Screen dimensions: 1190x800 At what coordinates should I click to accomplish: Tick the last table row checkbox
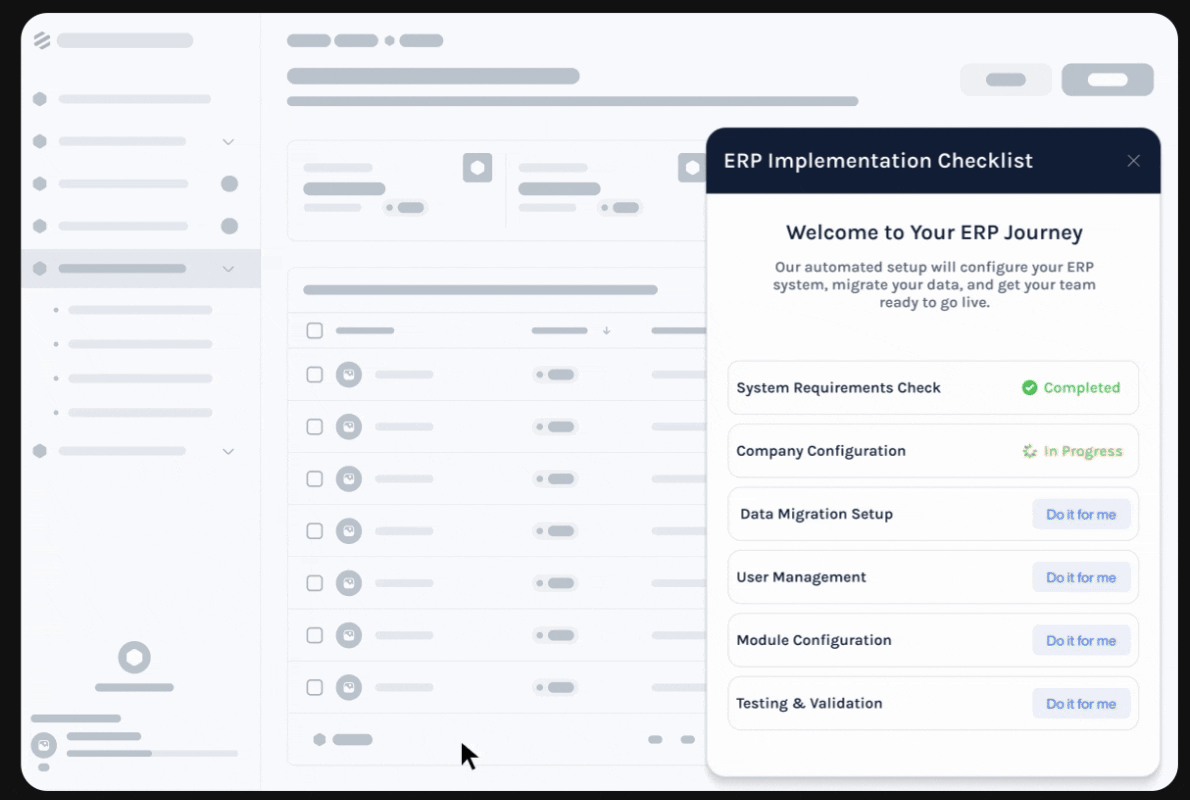(314, 688)
